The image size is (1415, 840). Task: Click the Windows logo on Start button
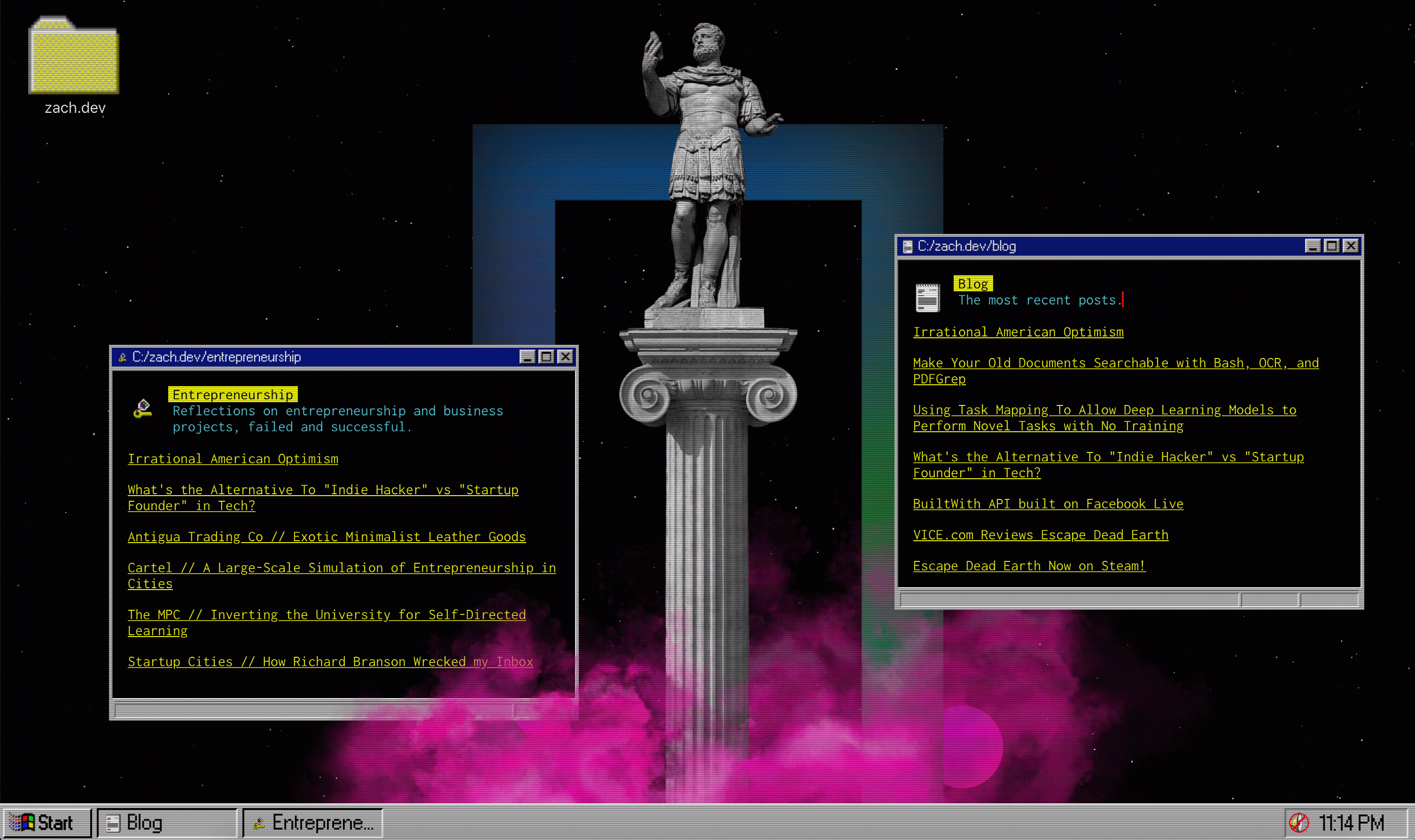point(22,823)
